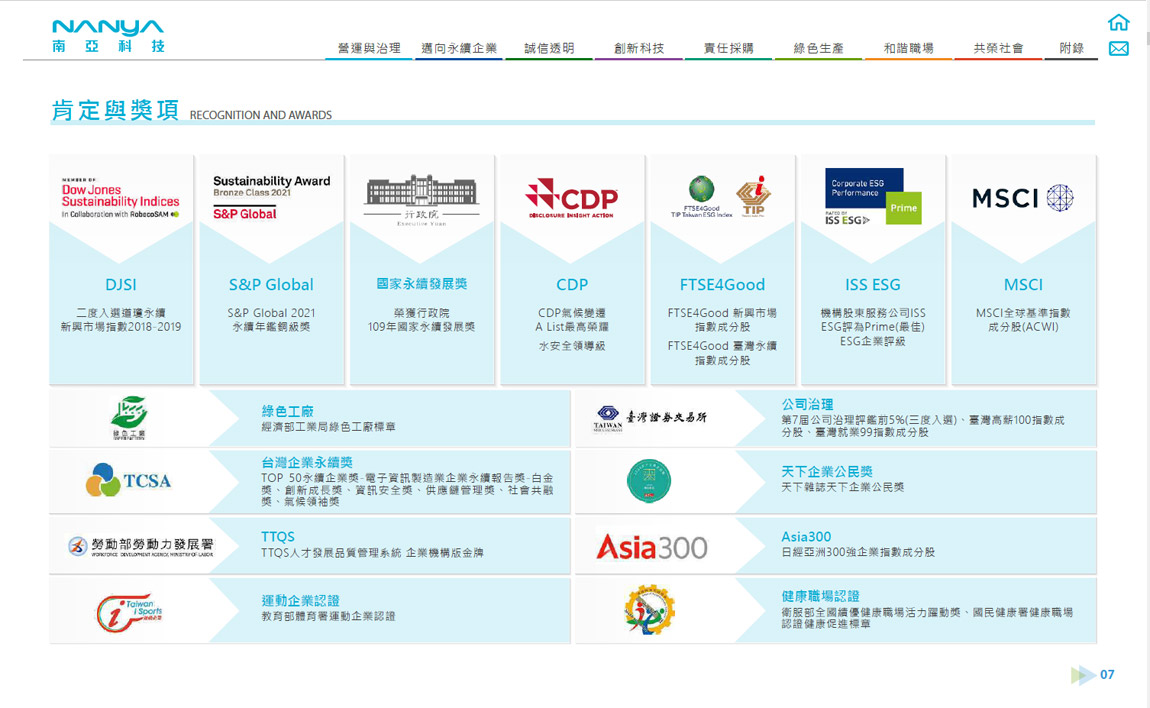The height and width of the screenshot is (708, 1150).
Task: Open the 邁向永續企業 tab
Action: pyautogui.click(x=459, y=48)
